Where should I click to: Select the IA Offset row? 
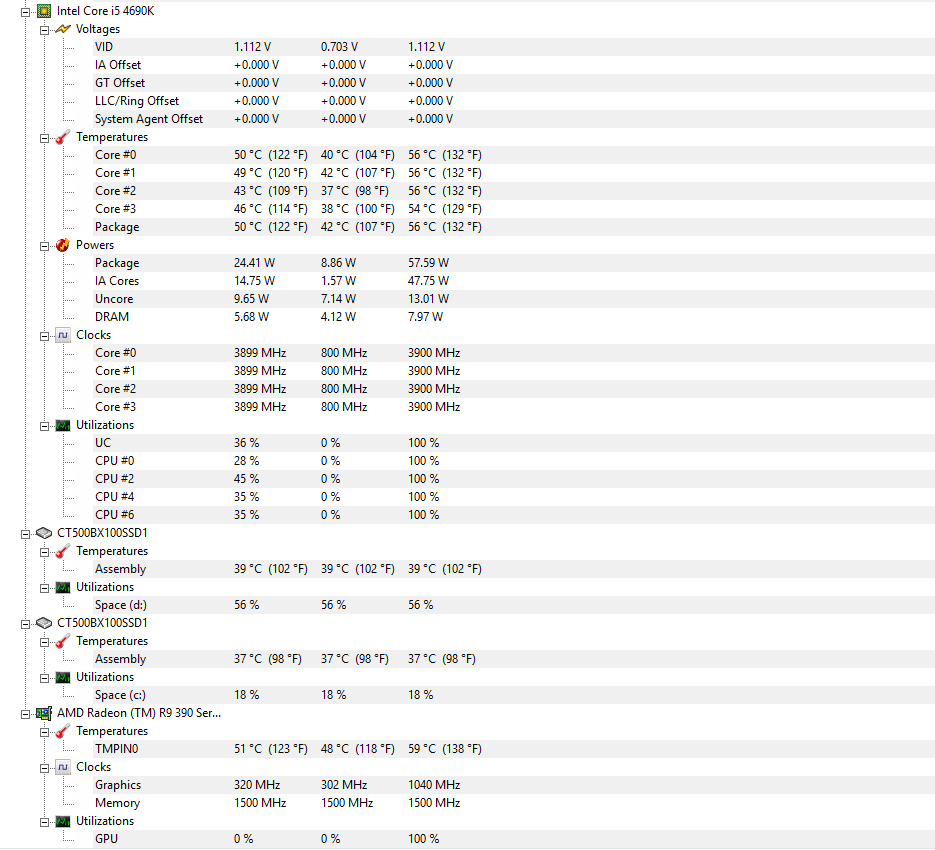(x=513, y=64)
